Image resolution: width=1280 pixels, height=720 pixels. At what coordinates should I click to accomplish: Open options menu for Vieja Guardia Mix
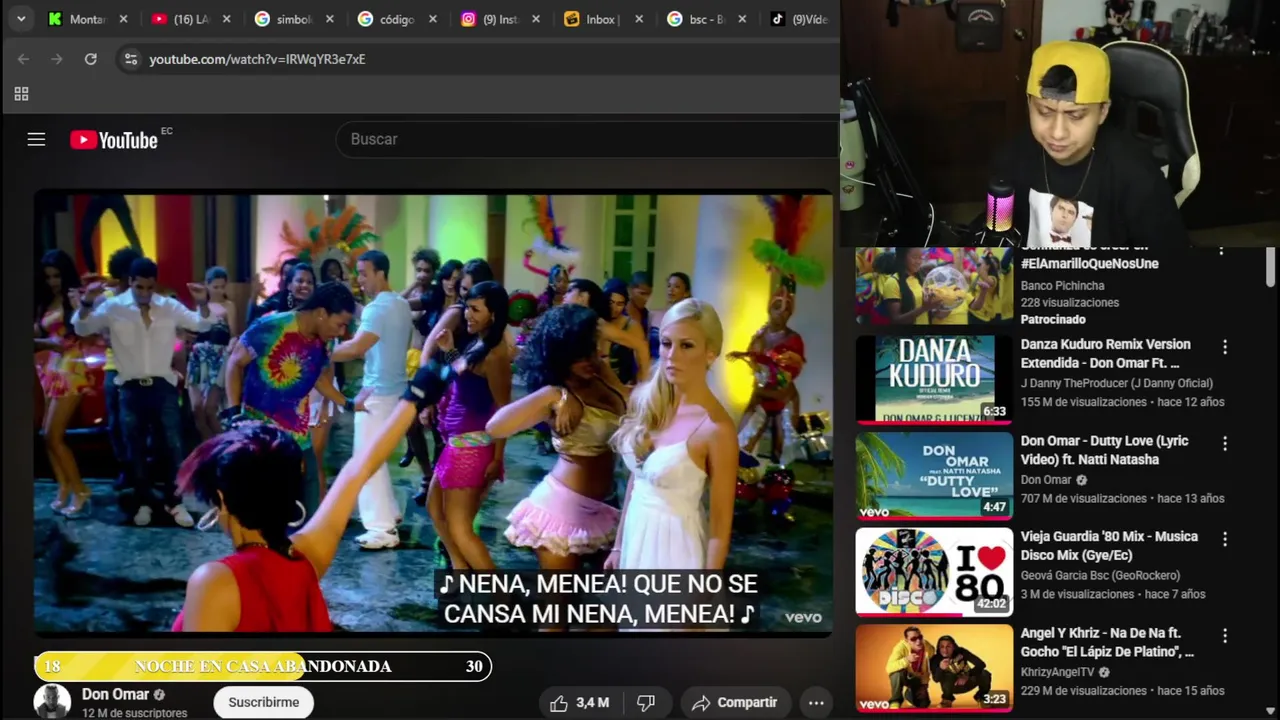pos(1224,539)
